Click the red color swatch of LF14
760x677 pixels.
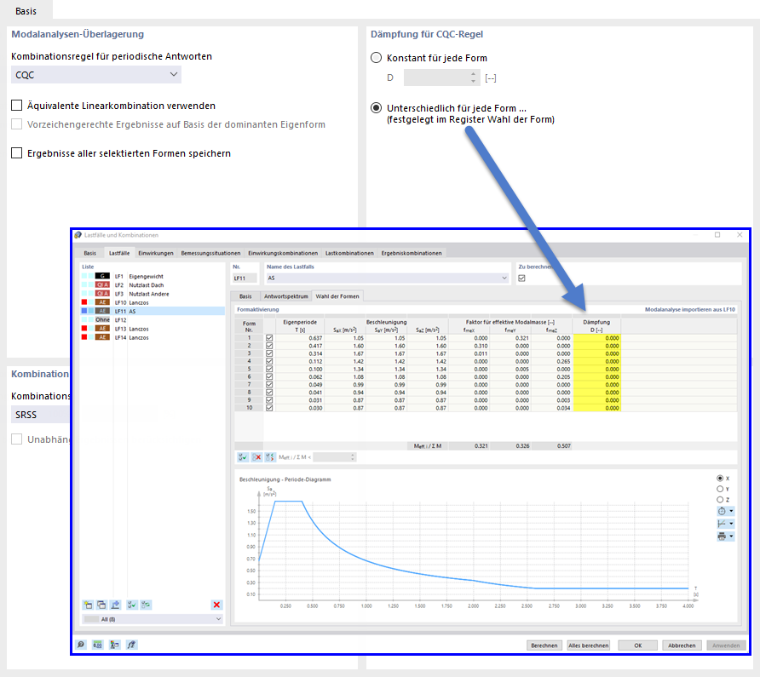point(84,337)
